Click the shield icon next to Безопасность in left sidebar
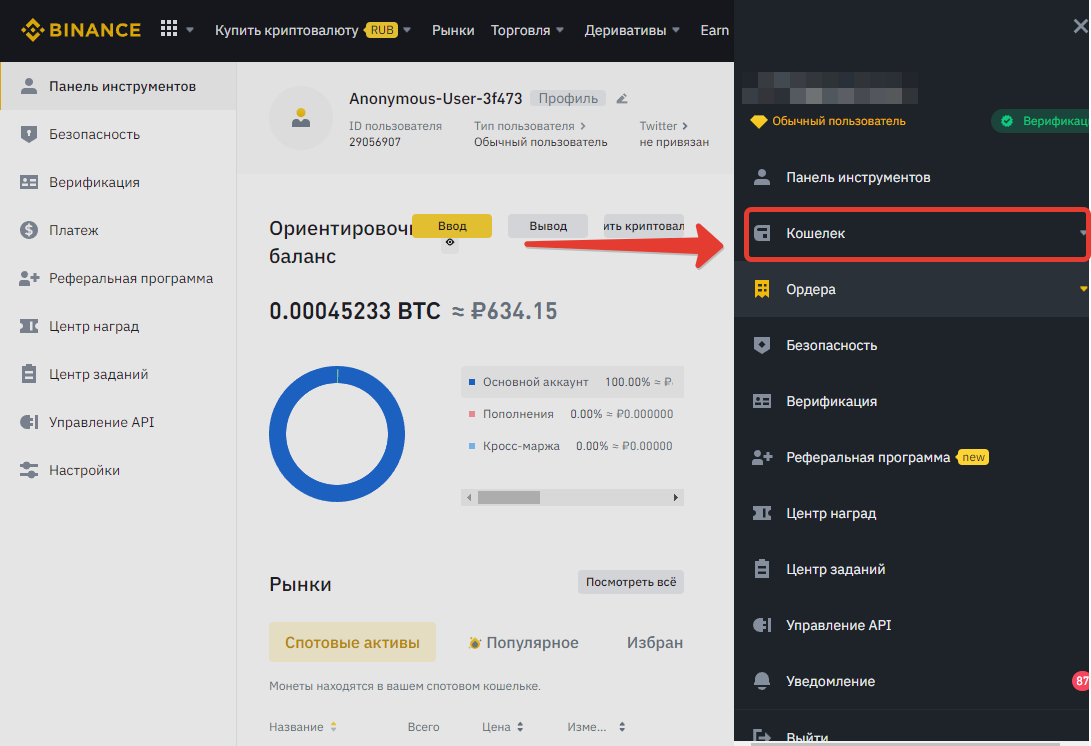The height and width of the screenshot is (746, 1091). pyautogui.click(x=29, y=134)
